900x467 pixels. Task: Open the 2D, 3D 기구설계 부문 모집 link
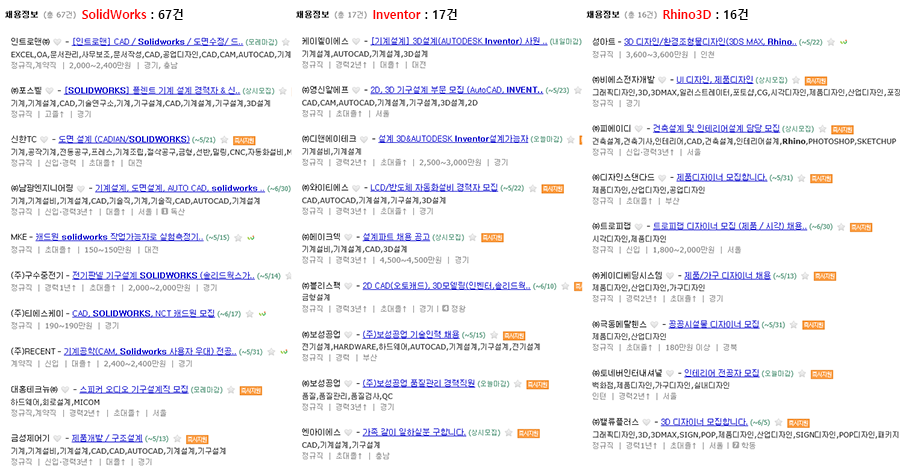point(456,90)
